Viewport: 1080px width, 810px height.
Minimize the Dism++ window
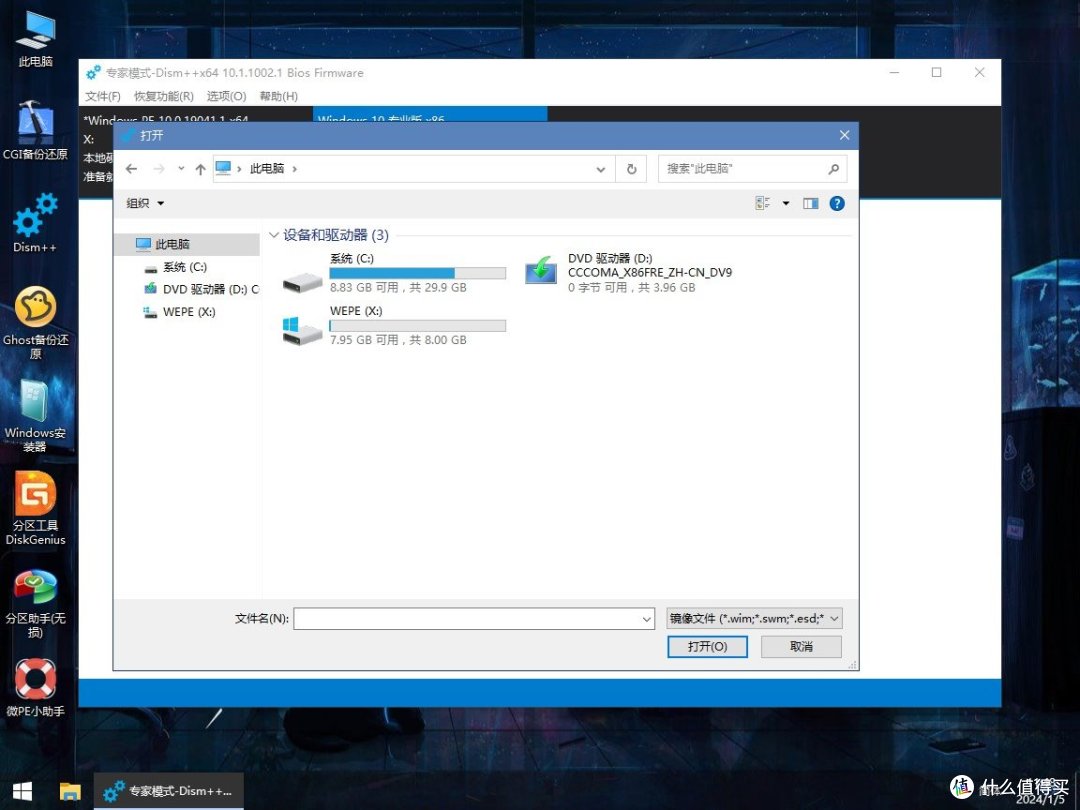[894, 72]
